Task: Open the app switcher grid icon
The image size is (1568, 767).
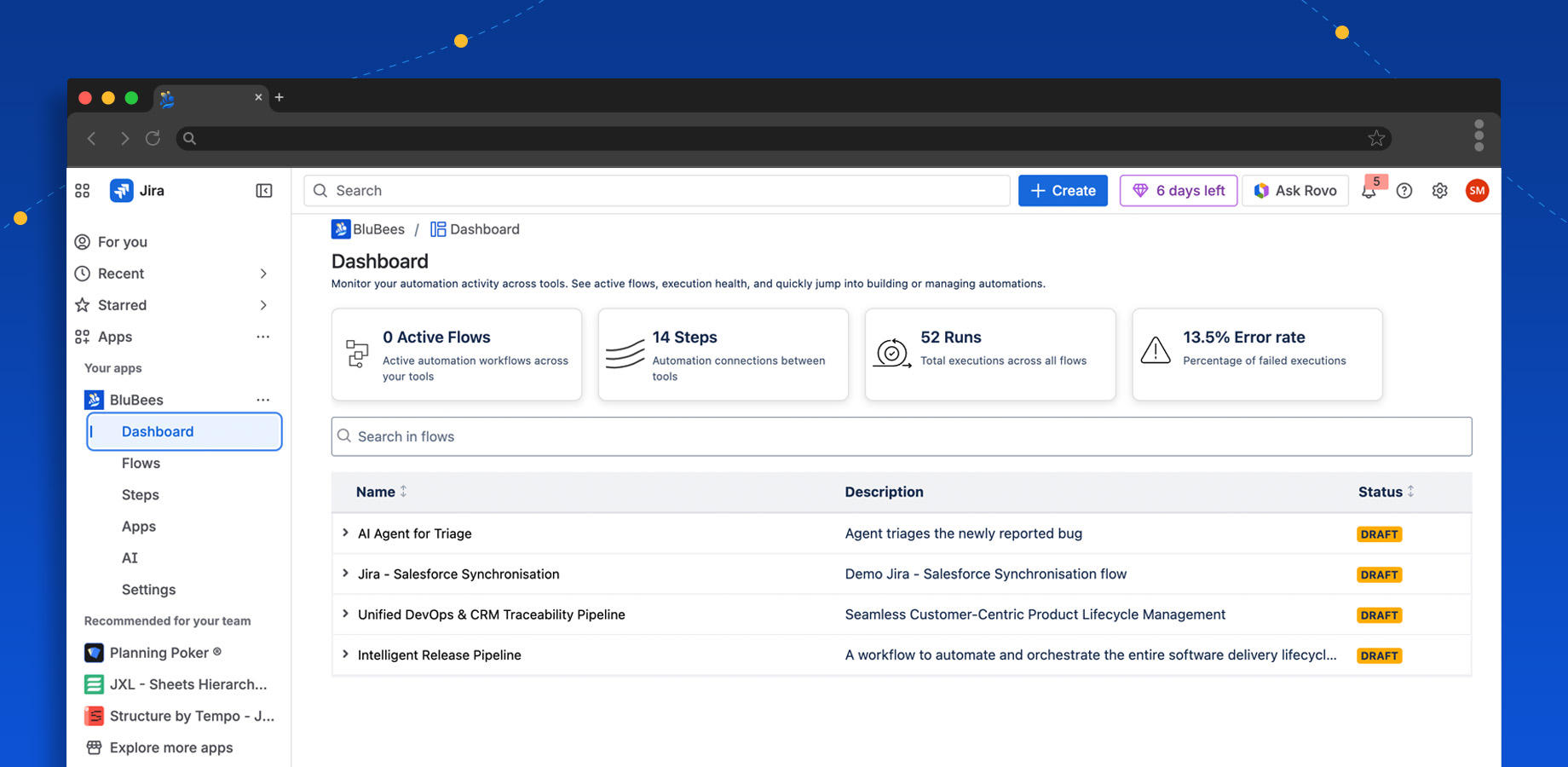Action: (x=82, y=191)
